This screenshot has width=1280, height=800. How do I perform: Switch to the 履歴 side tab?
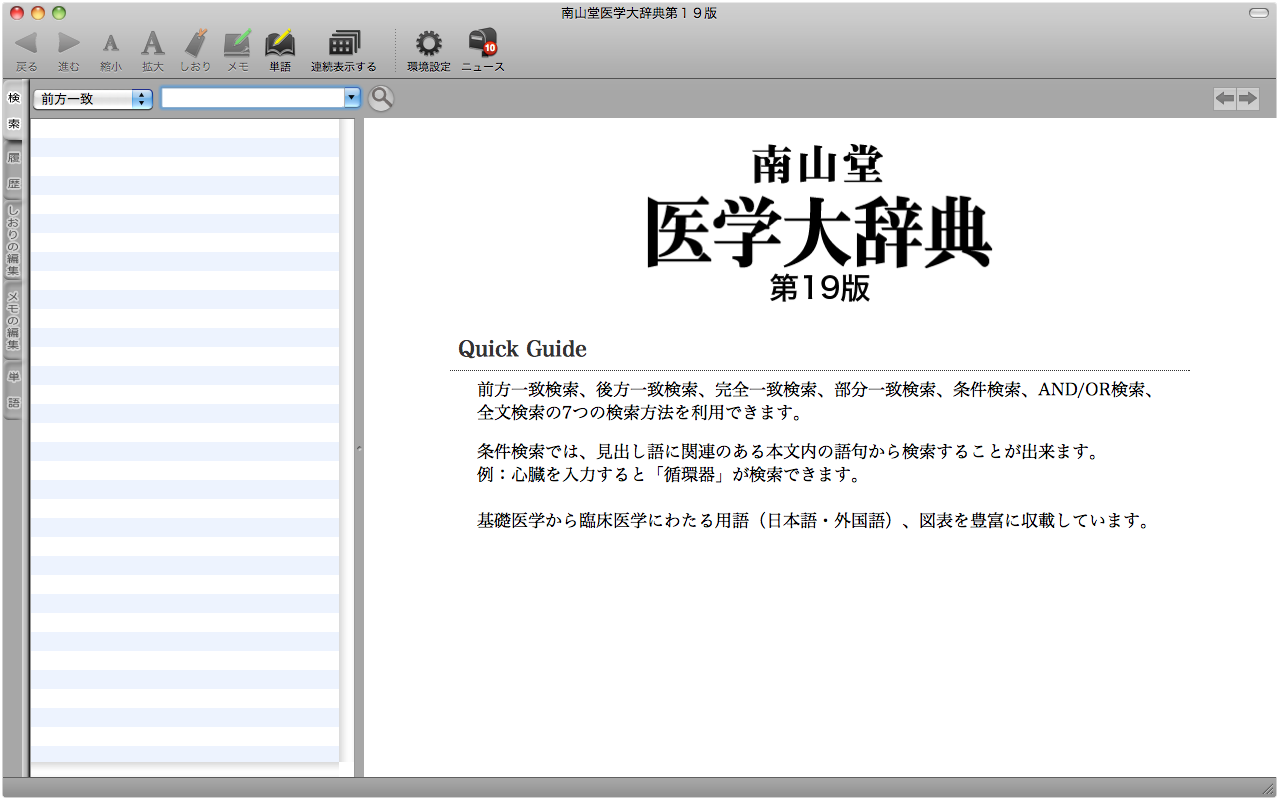(x=14, y=171)
